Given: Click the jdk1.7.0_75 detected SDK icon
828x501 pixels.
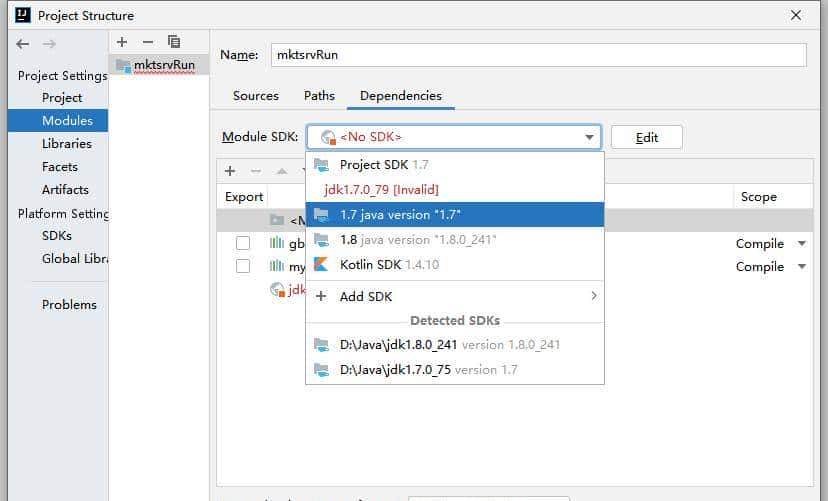Looking at the screenshot, I should (322, 370).
